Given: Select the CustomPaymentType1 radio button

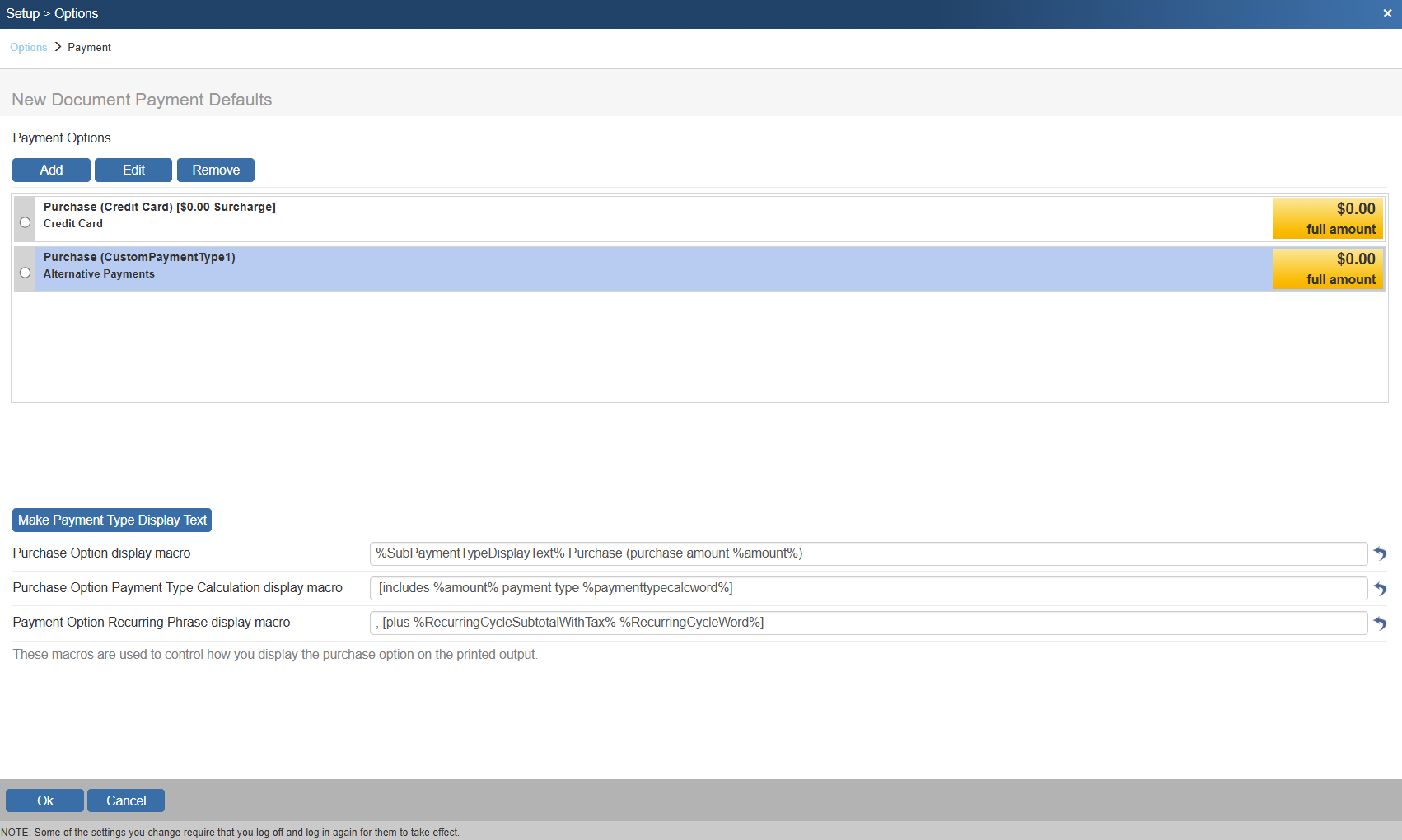Looking at the screenshot, I should click(26, 273).
